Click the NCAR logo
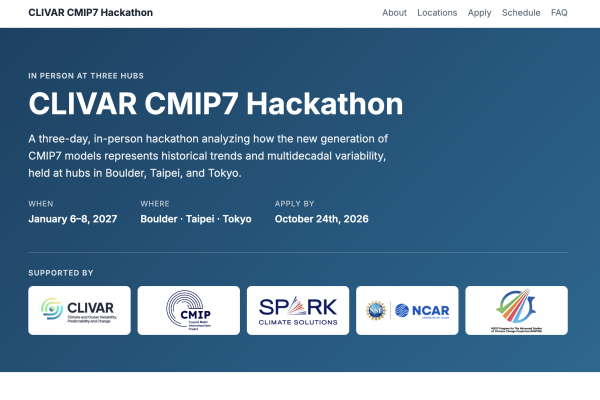Screen dimensions: 600x400 (x=422, y=310)
